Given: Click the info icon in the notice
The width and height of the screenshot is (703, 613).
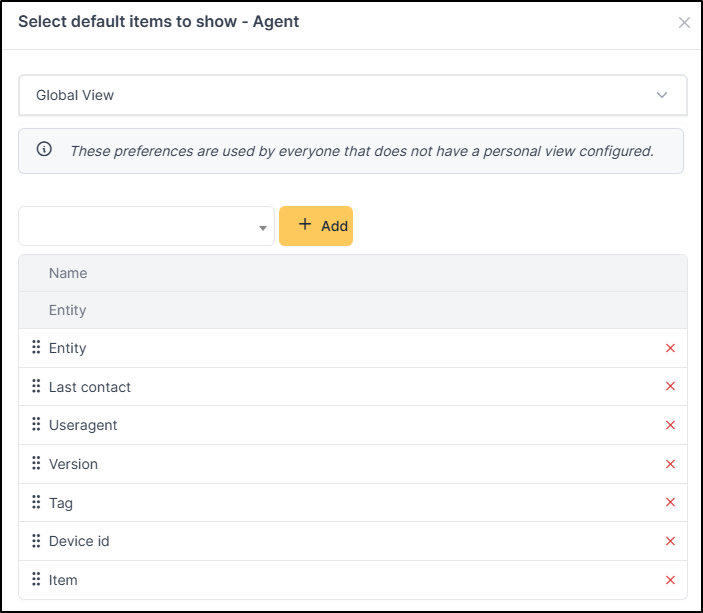Looking at the screenshot, I should coord(44,150).
